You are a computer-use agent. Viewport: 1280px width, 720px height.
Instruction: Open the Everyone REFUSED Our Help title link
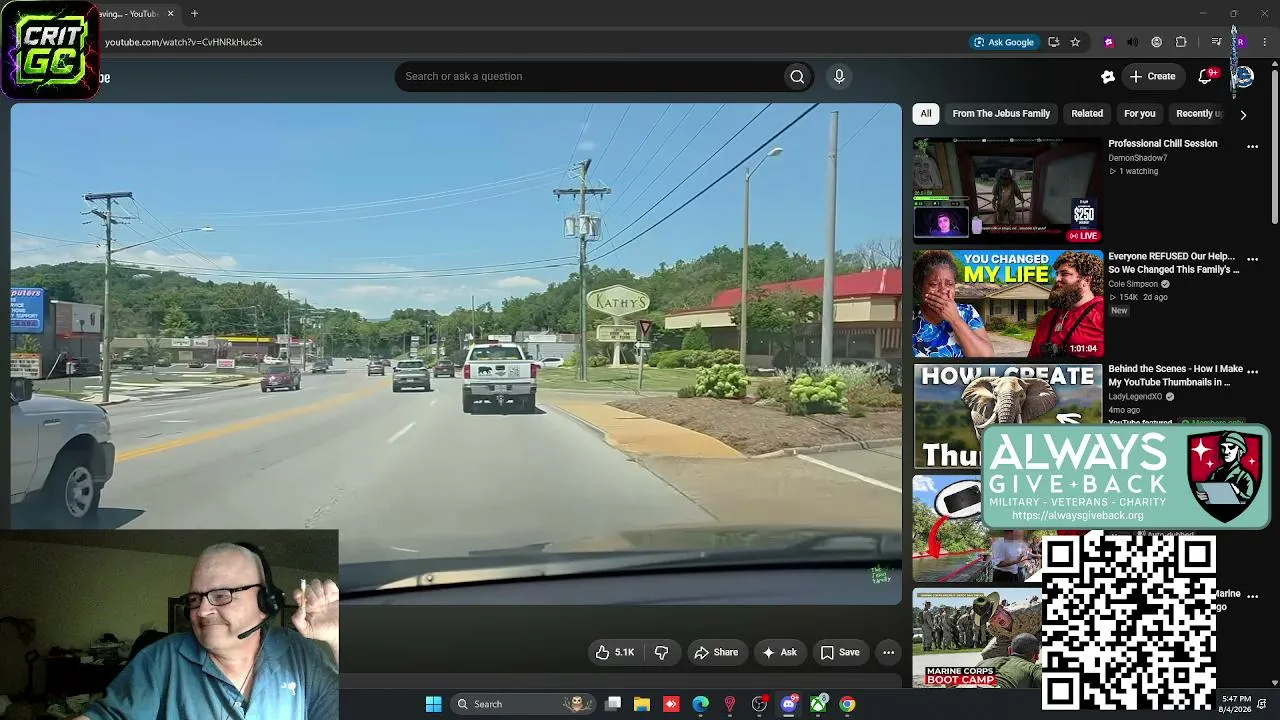(1173, 263)
